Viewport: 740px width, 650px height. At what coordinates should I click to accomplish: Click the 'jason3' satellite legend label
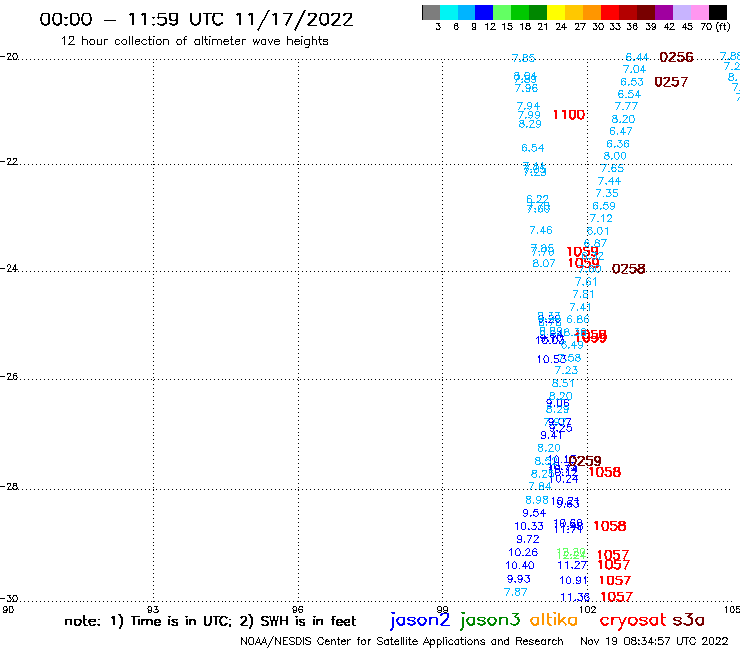coord(490,620)
